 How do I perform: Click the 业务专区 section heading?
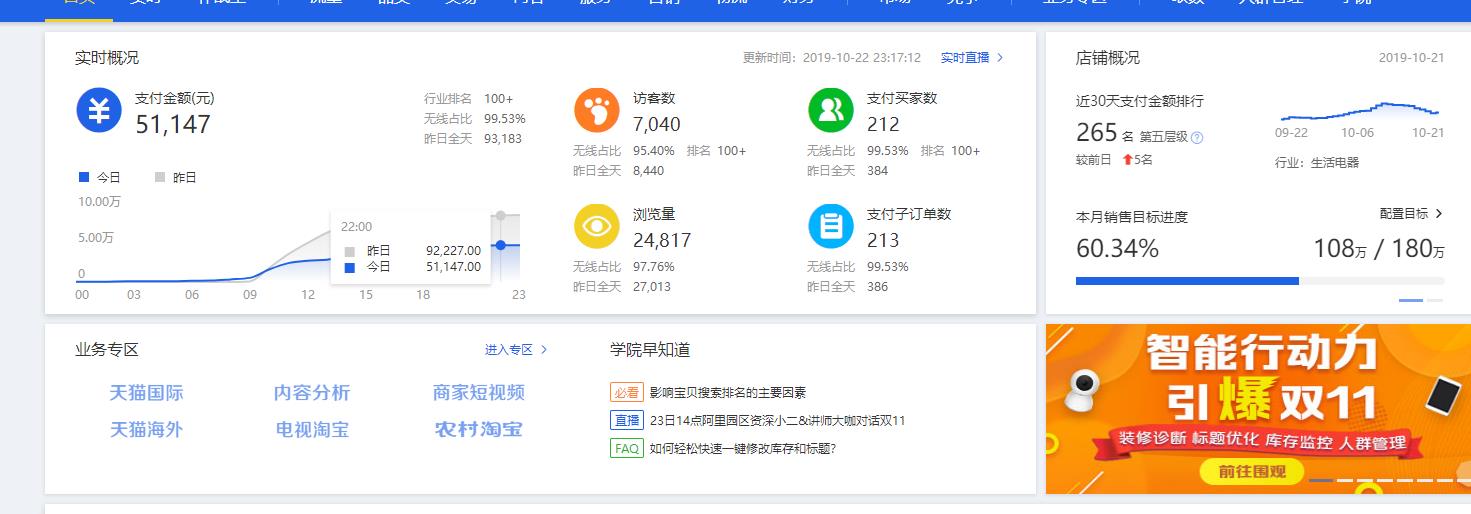tap(107, 350)
